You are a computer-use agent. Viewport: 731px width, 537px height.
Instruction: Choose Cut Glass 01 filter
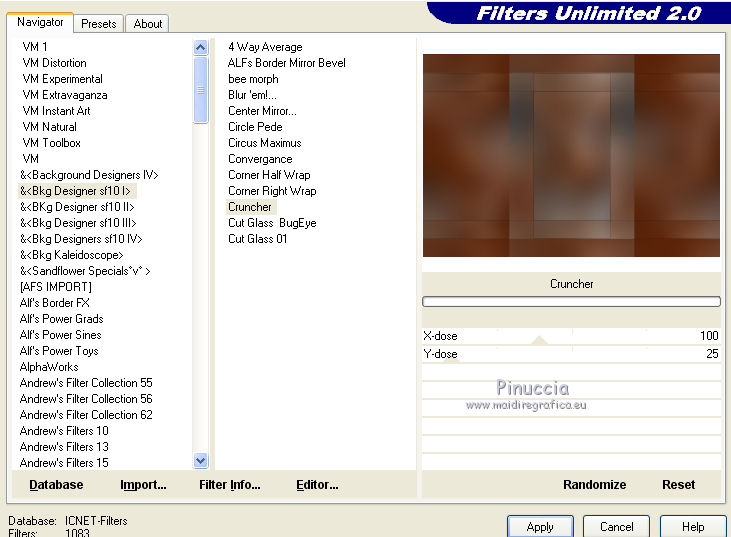(x=257, y=239)
